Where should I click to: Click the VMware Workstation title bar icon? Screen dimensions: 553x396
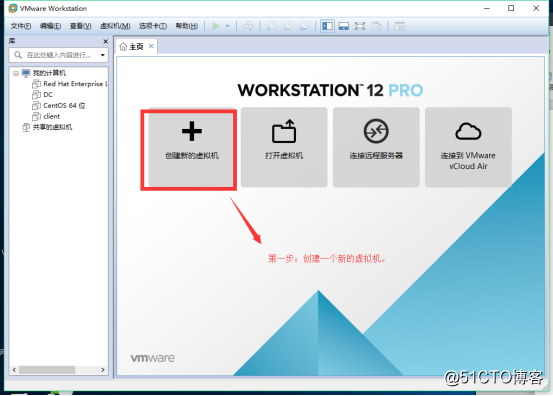[x=12, y=8]
